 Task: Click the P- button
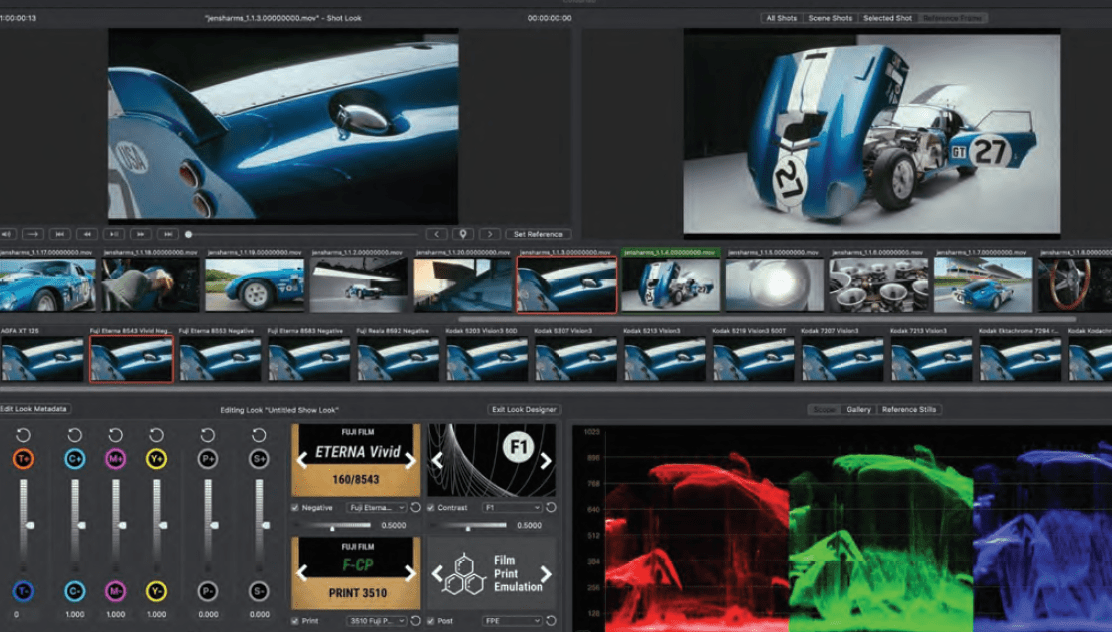point(208,591)
